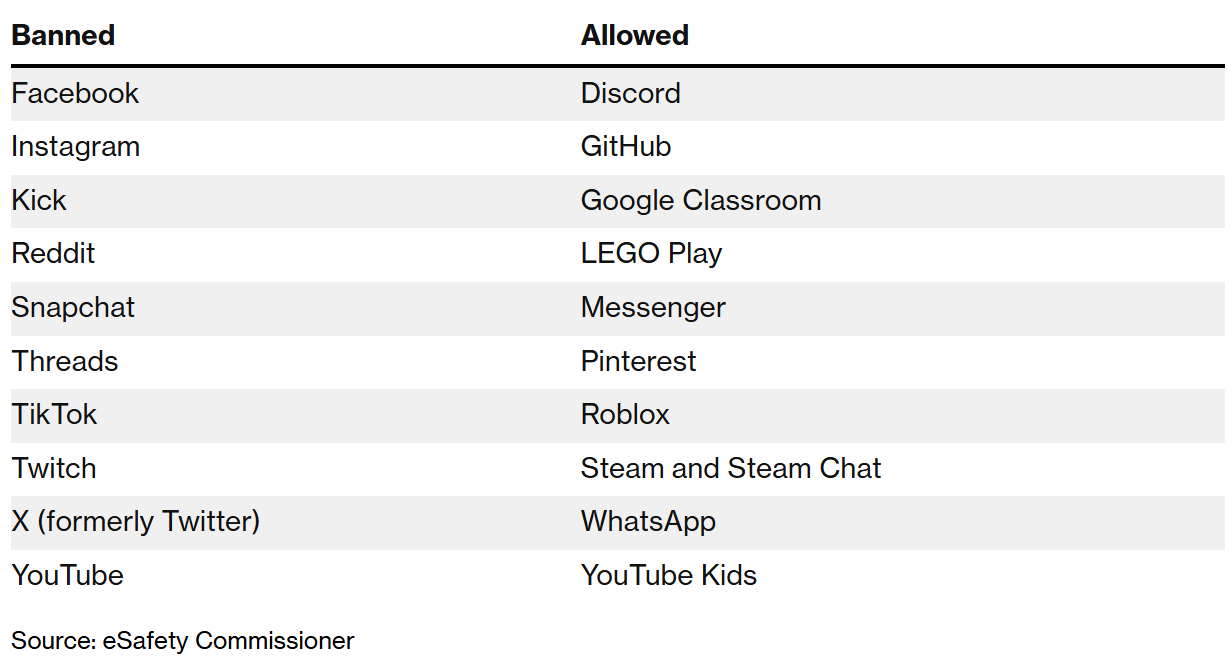1232x672 pixels.
Task: Click the Threads cell
Action: [65, 361]
